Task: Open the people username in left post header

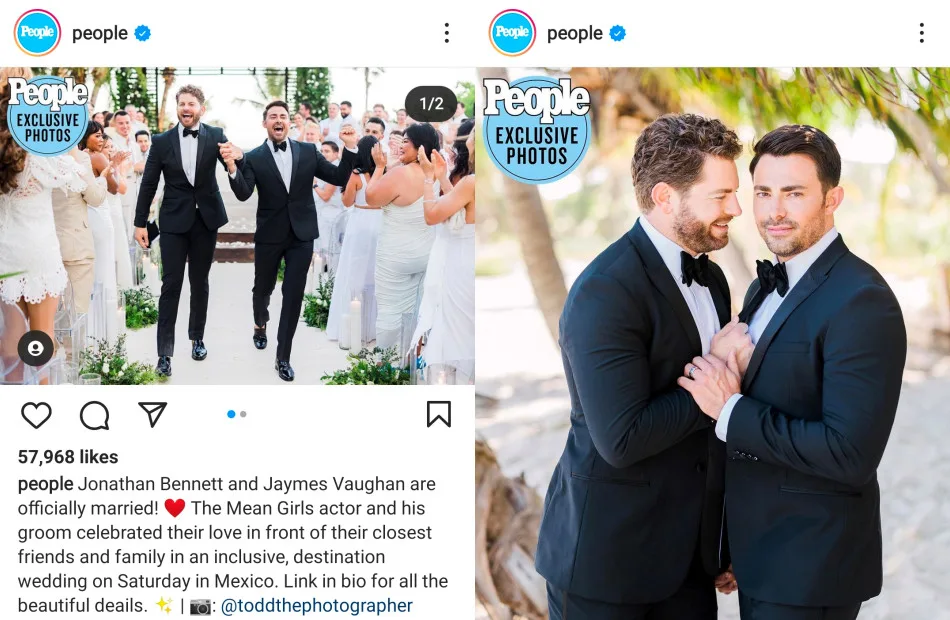Action: [100, 33]
